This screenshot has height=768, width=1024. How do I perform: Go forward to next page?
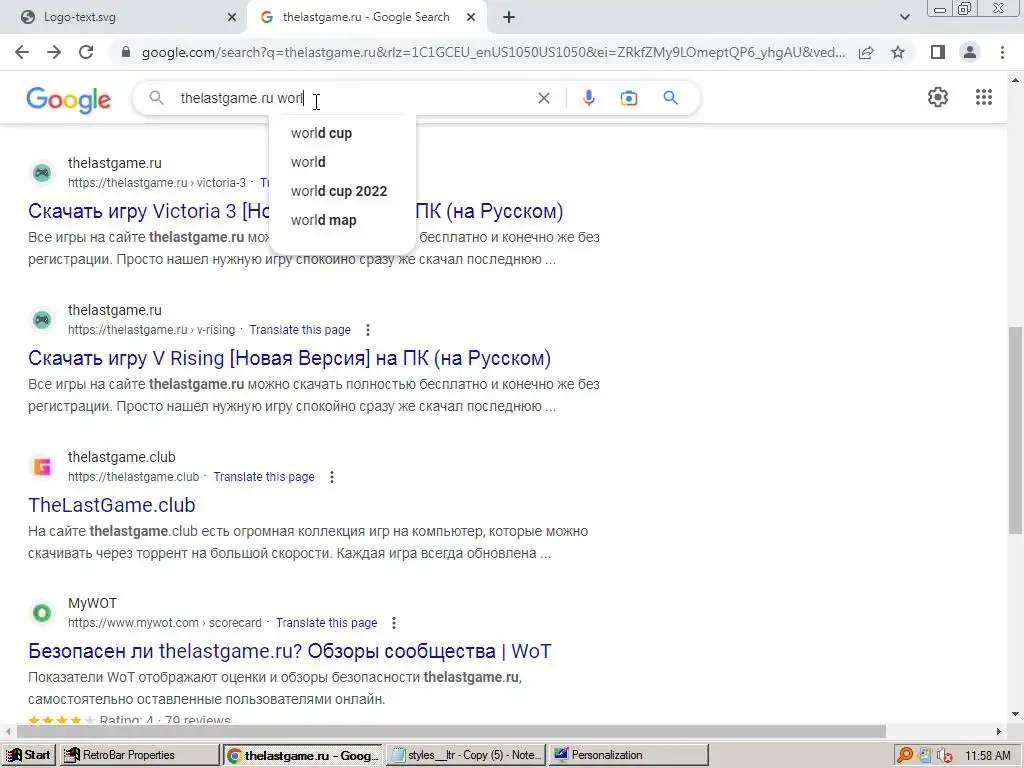54,52
